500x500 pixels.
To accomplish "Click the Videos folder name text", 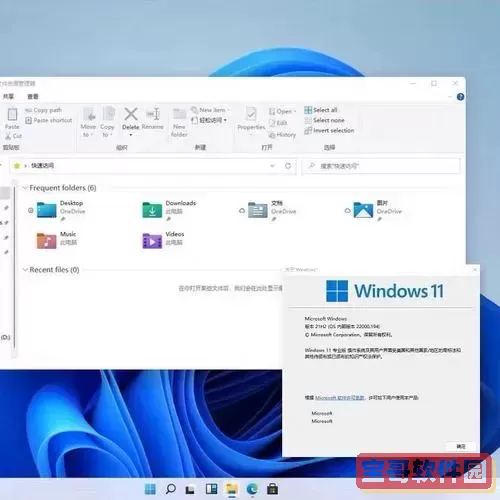I will (175, 234).
